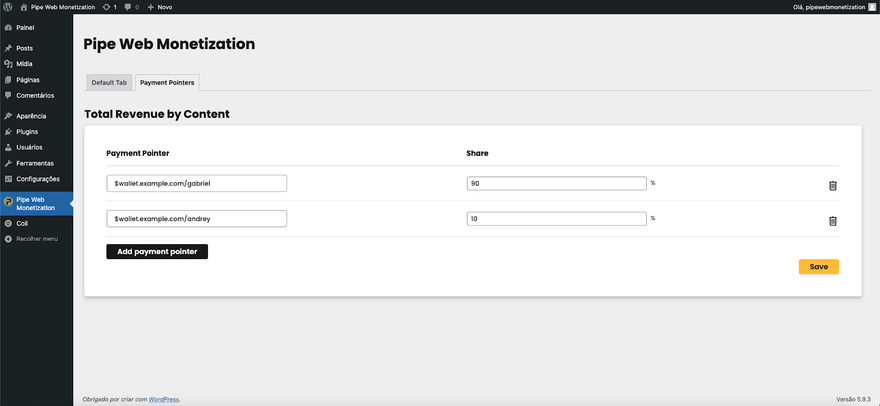This screenshot has height=406, width=880.
Task: Delete the andrey payment pointer row
Action: point(832,220)
